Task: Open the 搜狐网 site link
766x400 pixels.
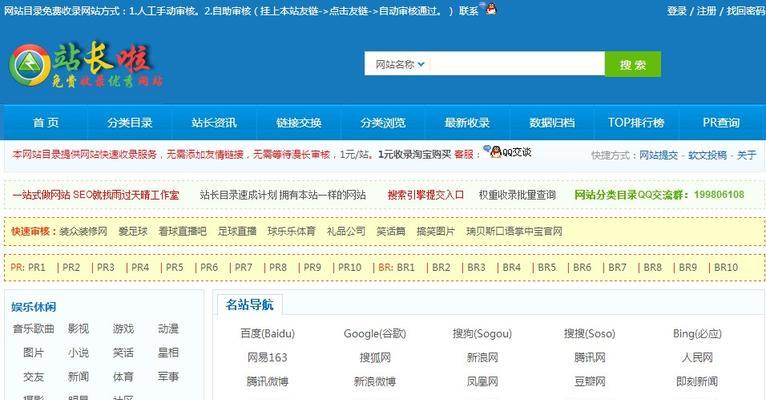Action: (x=375, y=358)
